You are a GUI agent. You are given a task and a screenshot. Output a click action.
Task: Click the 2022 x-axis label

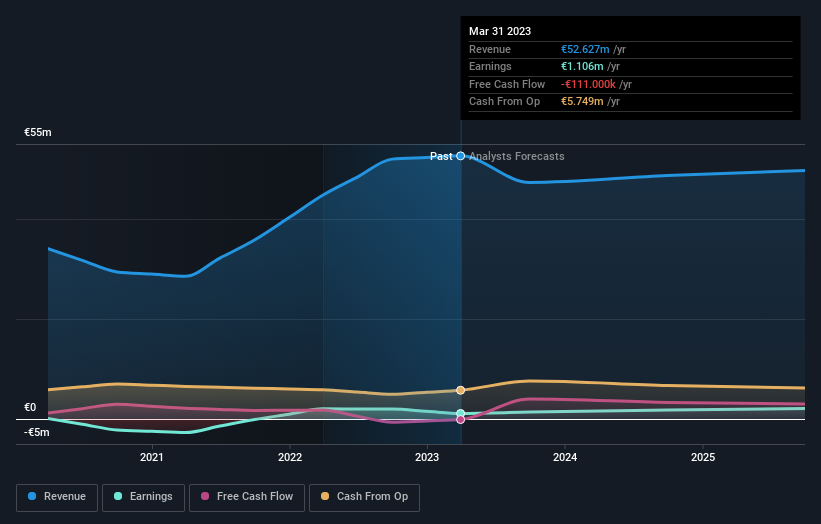(x=290, y=458)
